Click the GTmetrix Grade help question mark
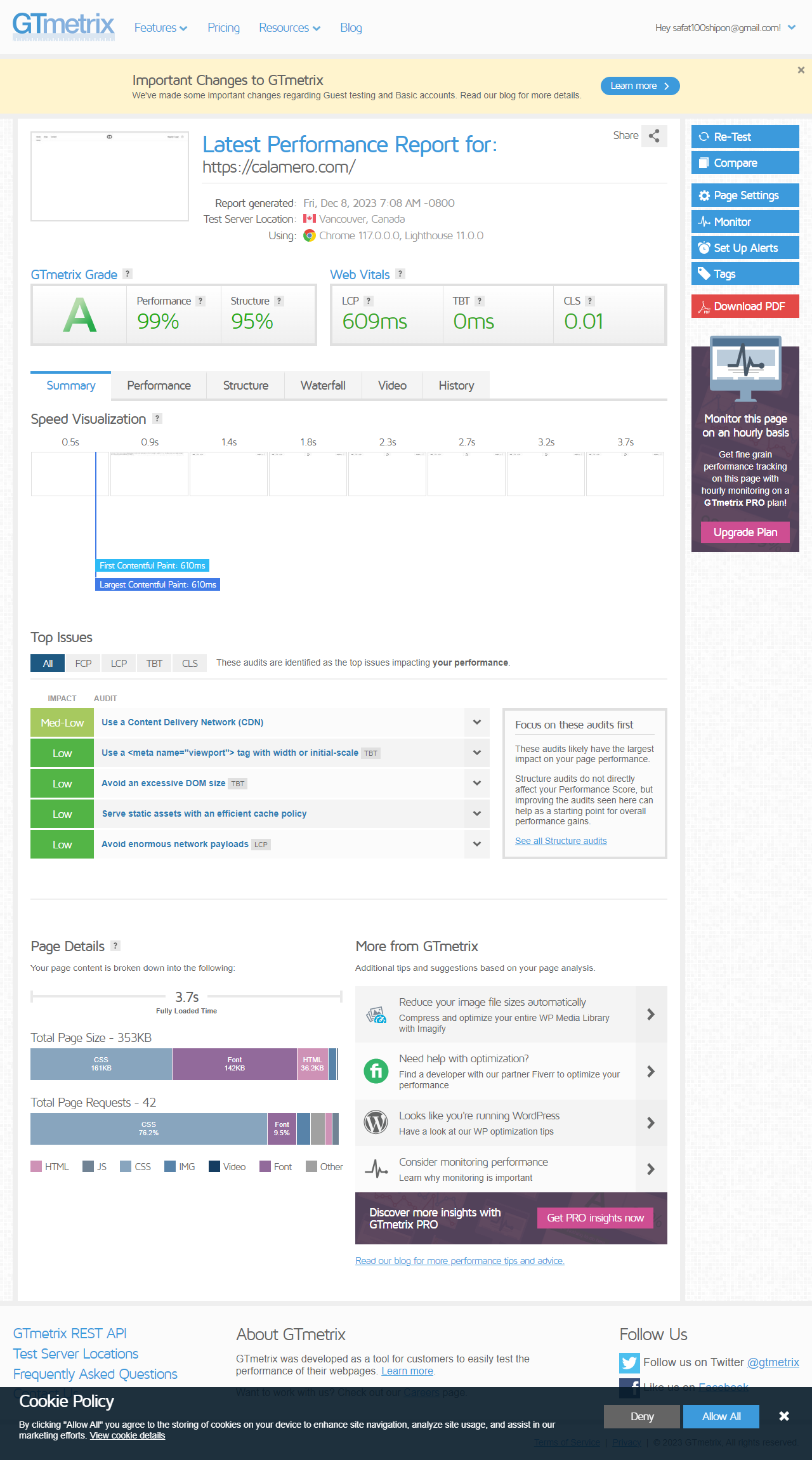 128,274
